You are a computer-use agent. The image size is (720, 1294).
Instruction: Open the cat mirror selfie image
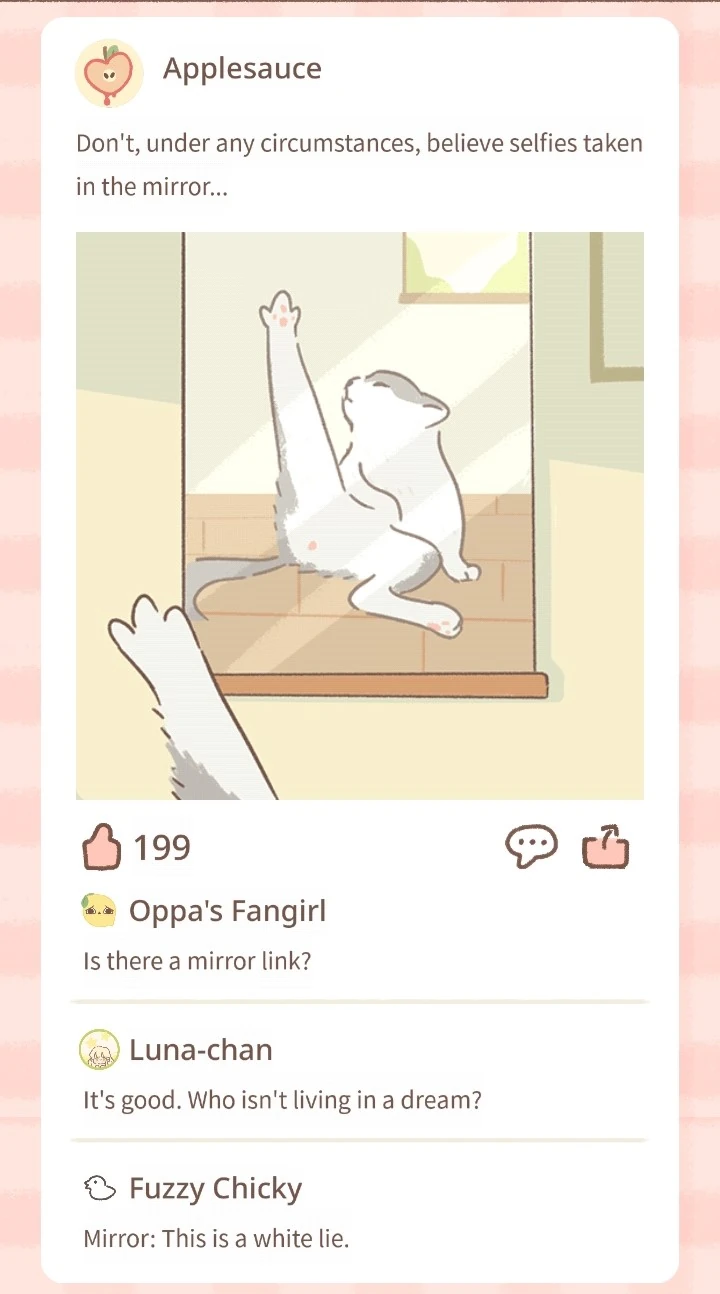360,516
